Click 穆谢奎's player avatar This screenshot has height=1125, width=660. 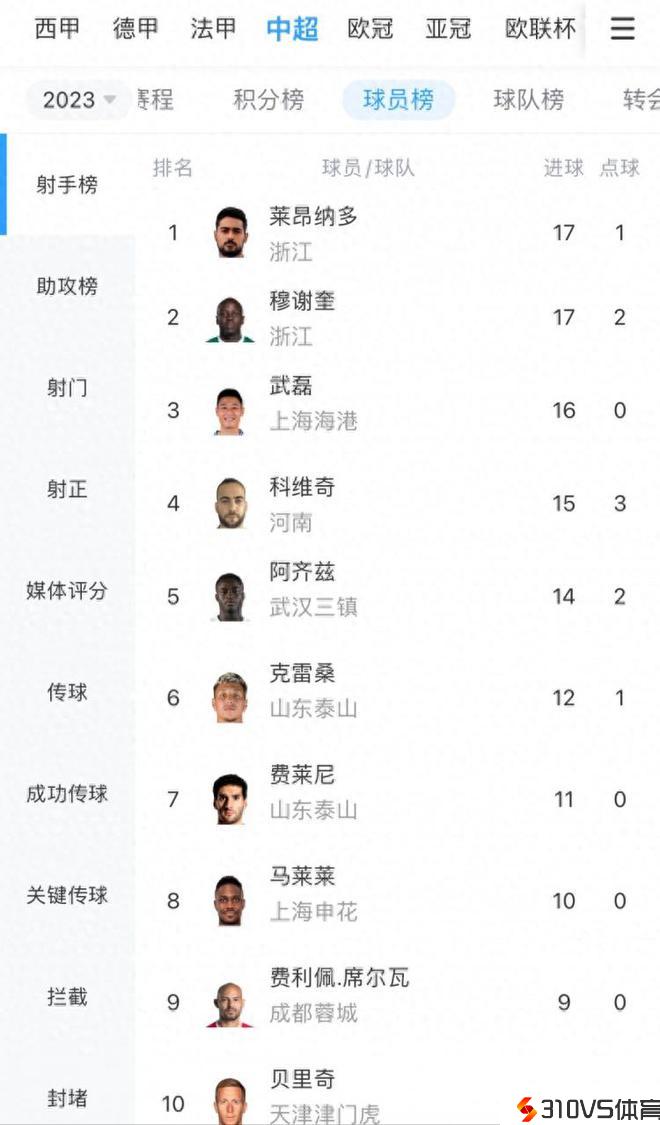point(231,319)
